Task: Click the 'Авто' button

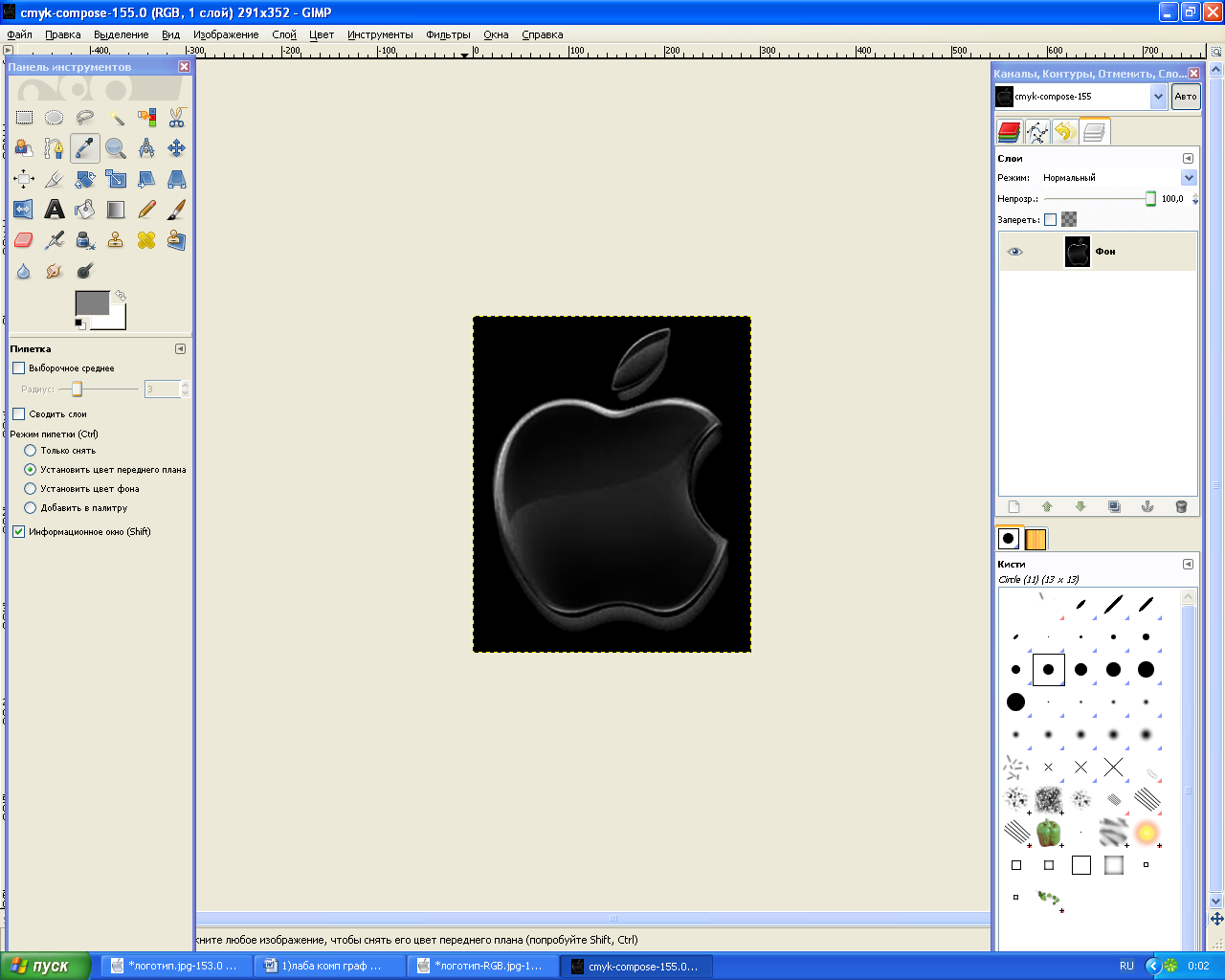Action: [x=1186, y=96]
